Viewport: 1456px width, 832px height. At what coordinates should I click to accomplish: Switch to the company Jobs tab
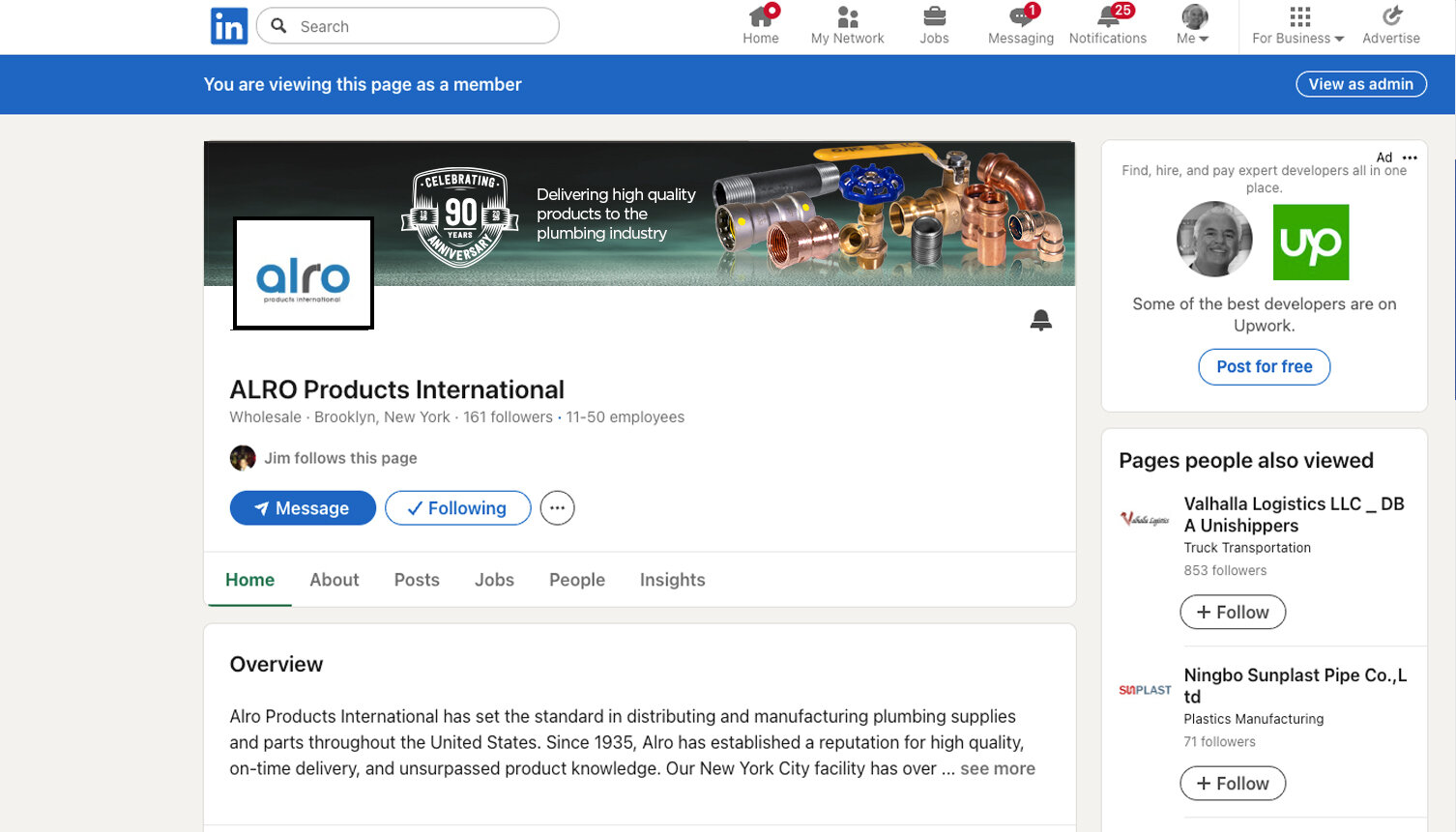pyautogui.click(x=494, y=580)
